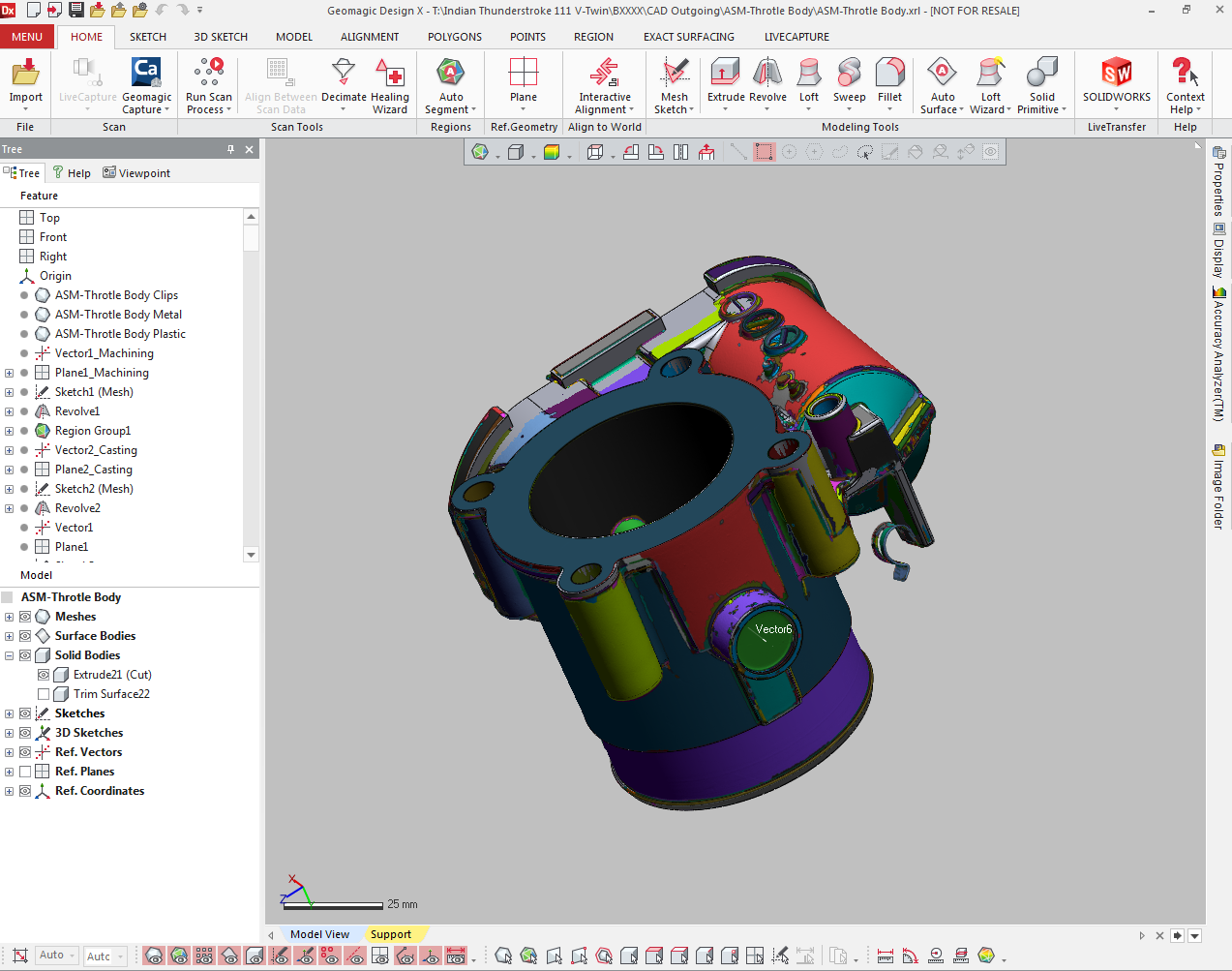The image size is (1232, 971).
Task: Click the colorful polyhedron icon in bottom toolbar
Action: pyautogui.click(x=986, y=956)
